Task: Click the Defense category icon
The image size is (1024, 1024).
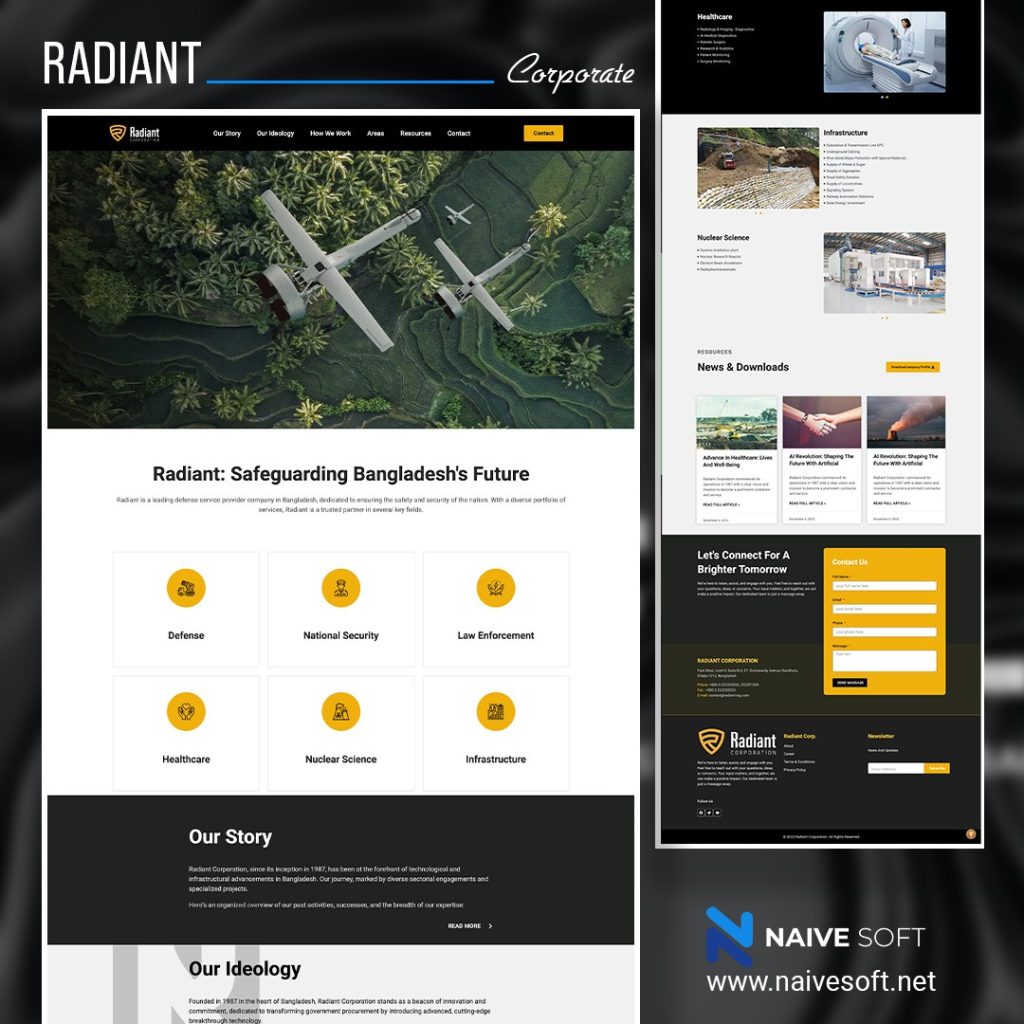Action: (x=186, y=588)
